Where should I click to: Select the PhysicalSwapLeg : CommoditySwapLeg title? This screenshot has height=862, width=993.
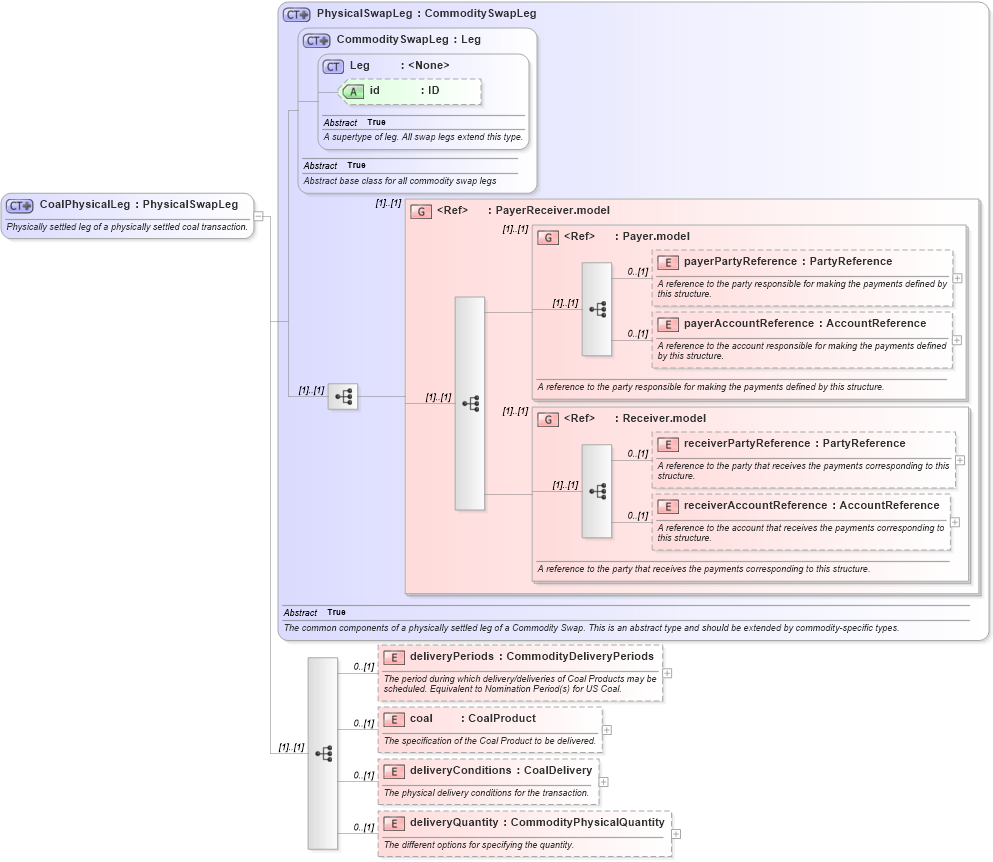(x=426, y=13)
